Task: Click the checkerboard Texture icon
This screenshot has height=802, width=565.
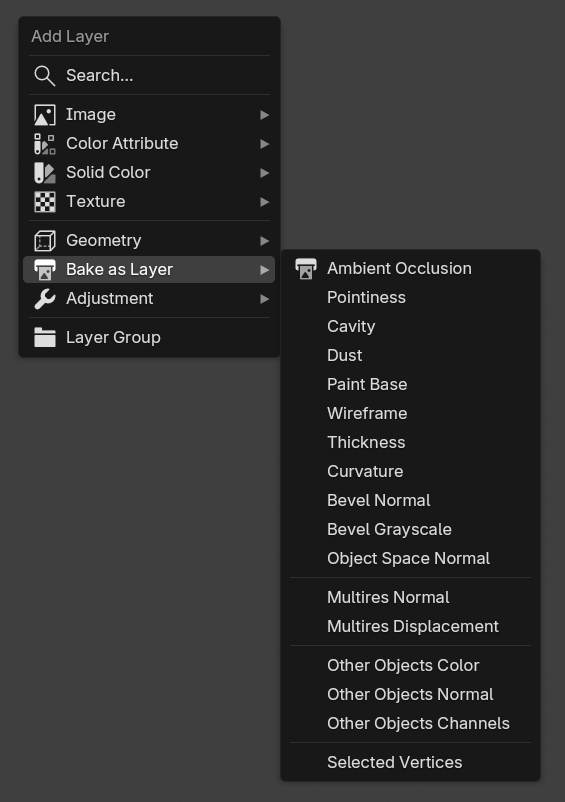Action: pyautogui.click(x=44, y=202)
